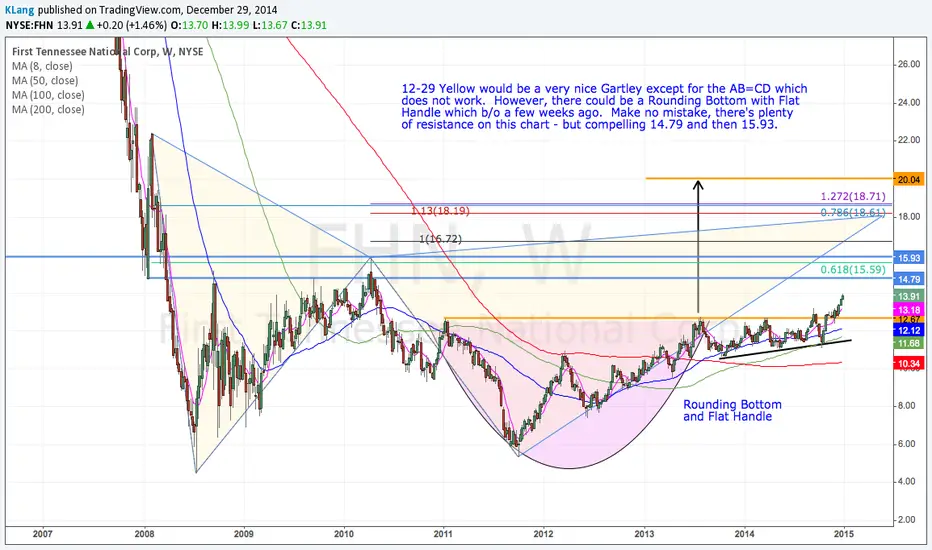Click the MA (200, close) indicator label
Screen dimensions: 932x550
[48, 109]
